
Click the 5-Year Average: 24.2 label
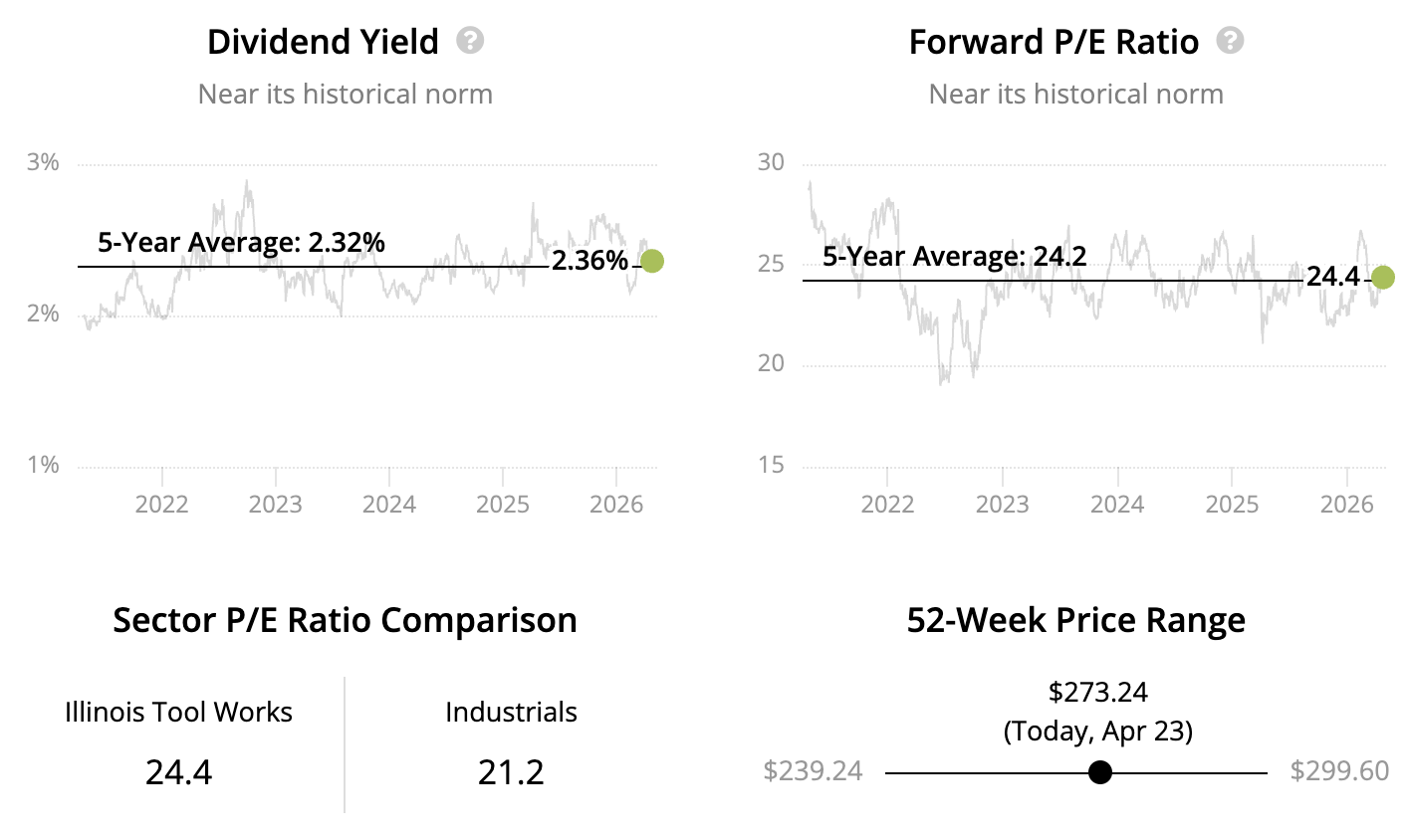[954, 257]
